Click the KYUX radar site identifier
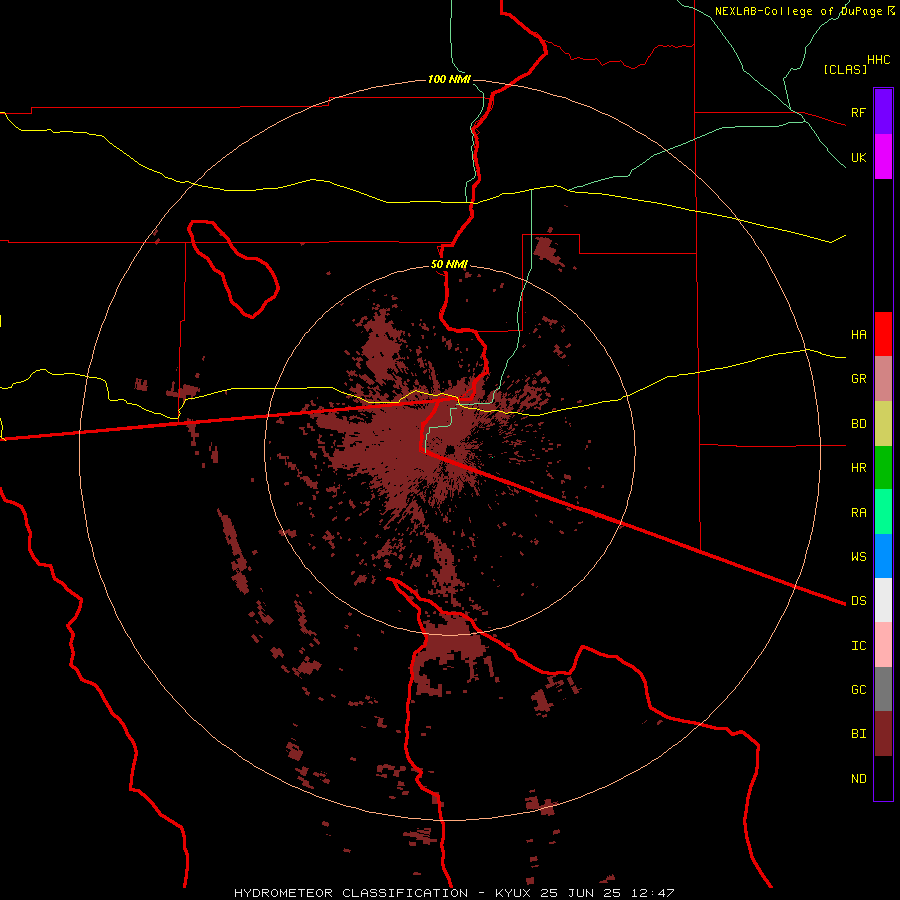 click(514, 893)
